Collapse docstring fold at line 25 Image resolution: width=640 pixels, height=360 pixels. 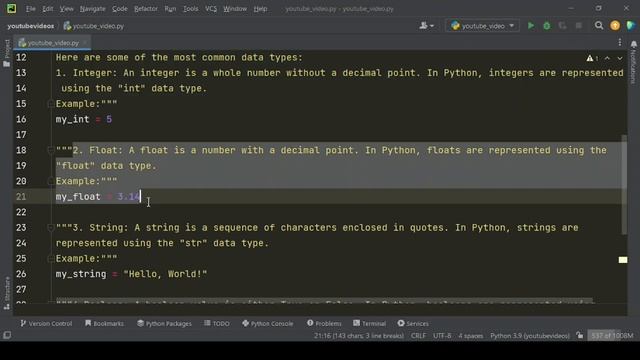click(51, 259)
